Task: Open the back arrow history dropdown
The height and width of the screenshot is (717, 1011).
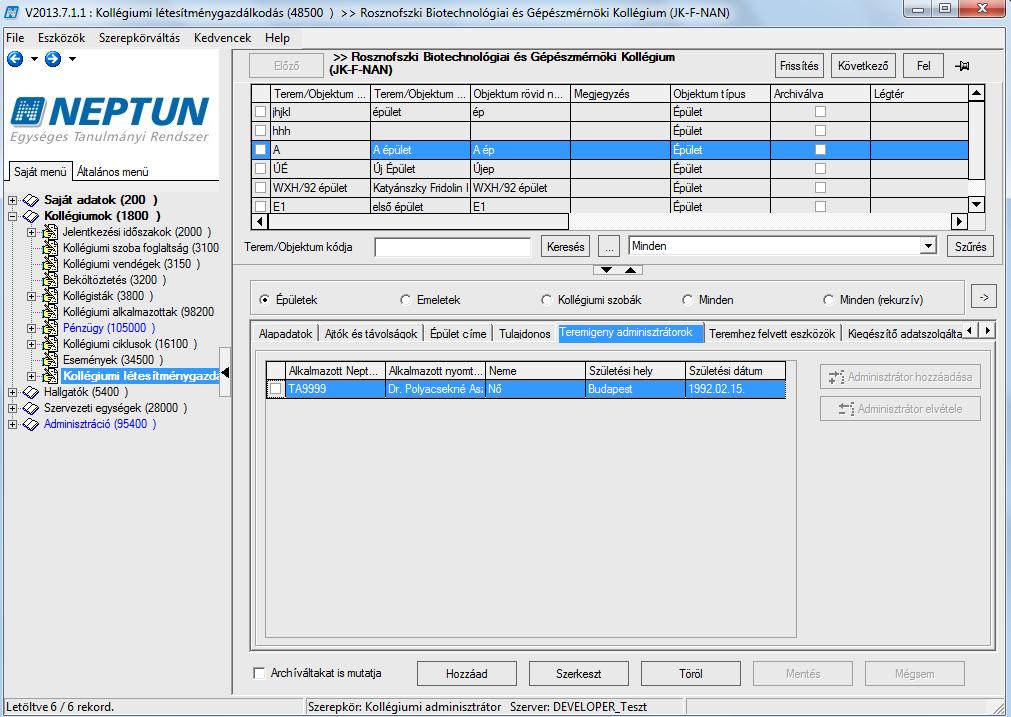Action: point(34,59)
